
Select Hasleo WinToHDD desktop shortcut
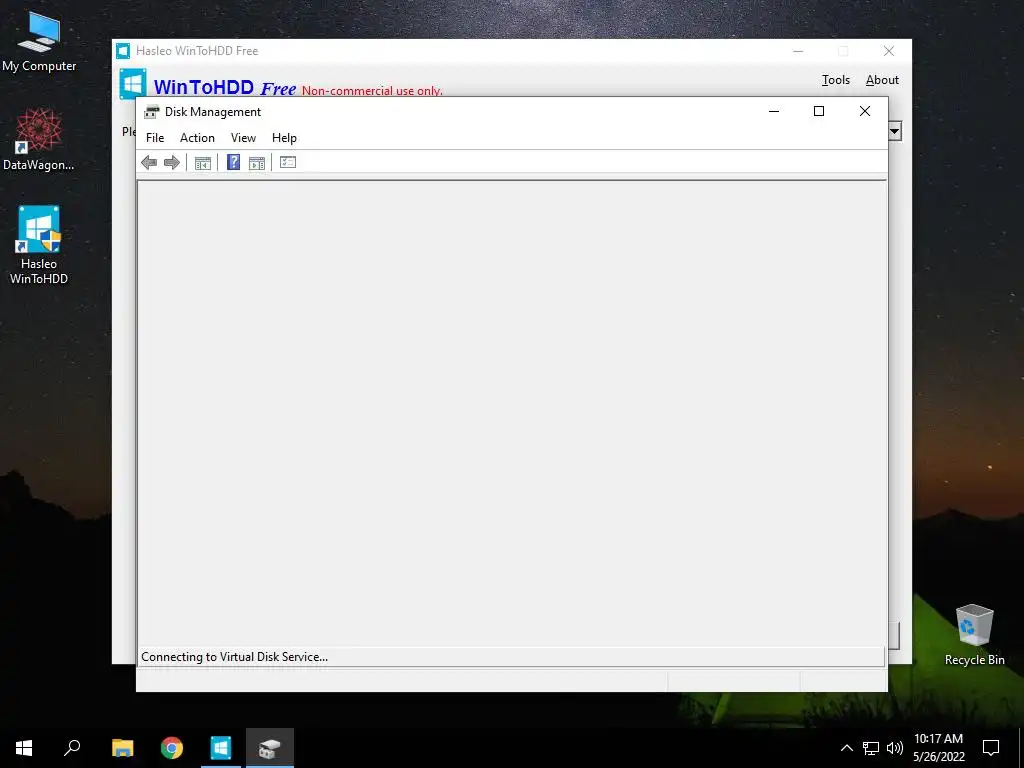pyautogui.click(x=39, y=245)
